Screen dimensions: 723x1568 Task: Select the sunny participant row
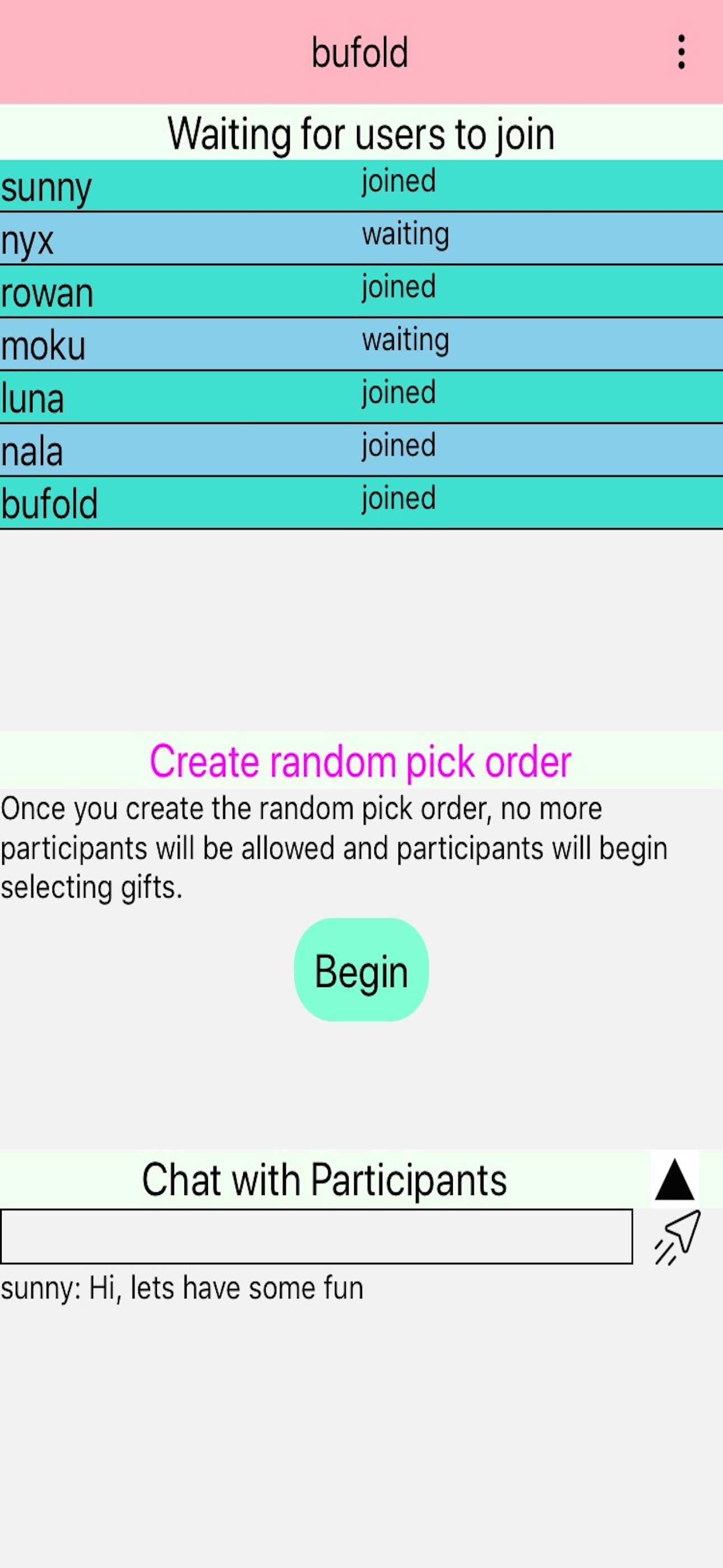361,186
